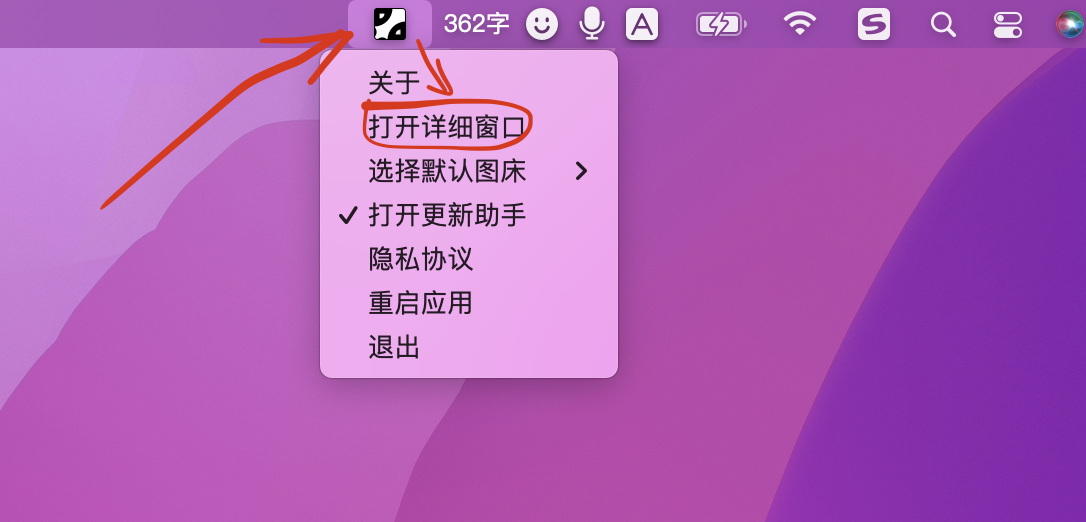Click the chevron arrow next to 选择默认图床

[582, 171]
